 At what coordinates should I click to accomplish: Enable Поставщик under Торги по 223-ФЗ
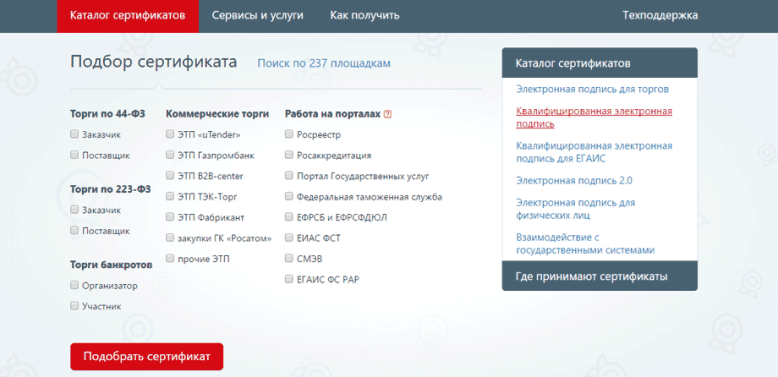pos(74,230)
